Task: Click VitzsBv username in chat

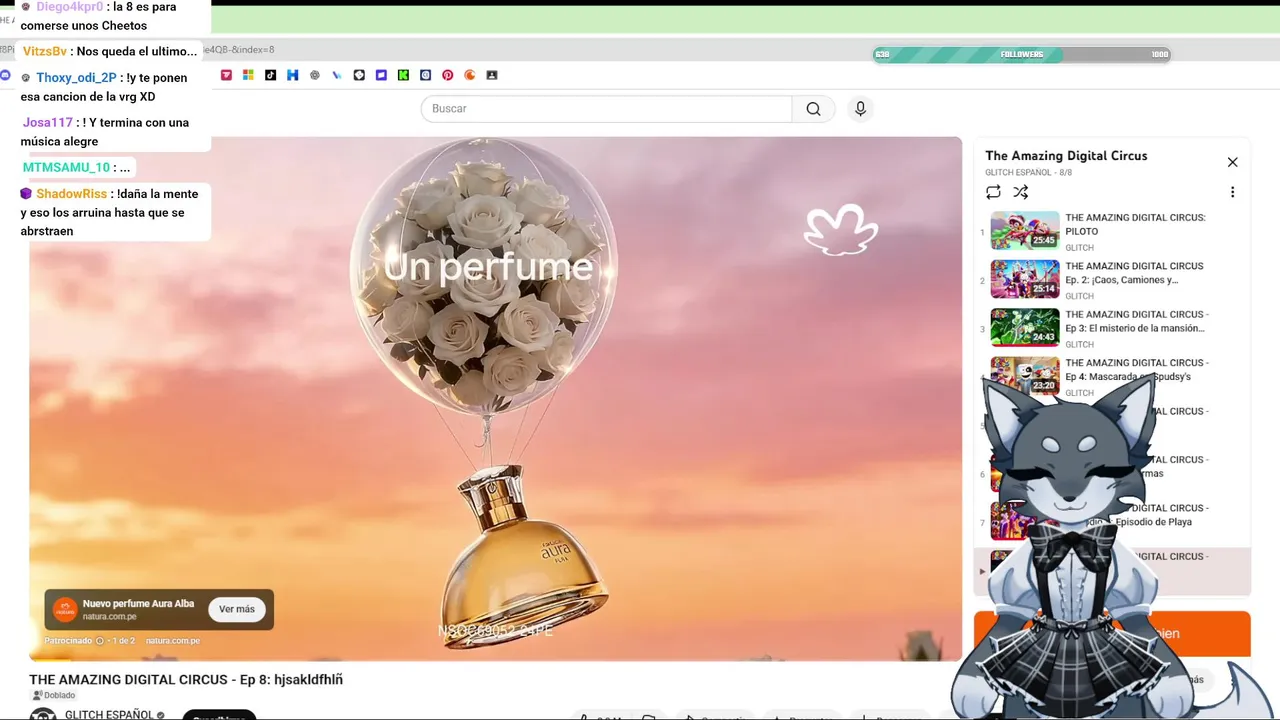Action: pos(45,52)
